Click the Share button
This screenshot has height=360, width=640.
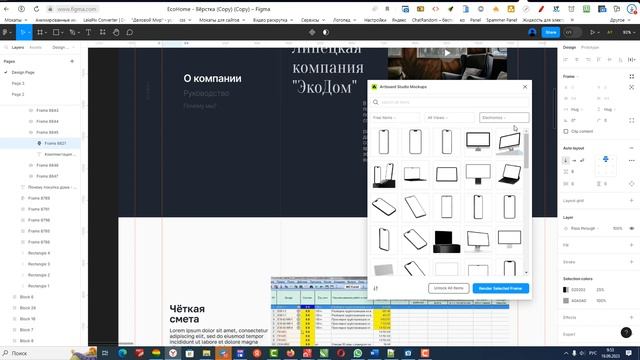pyautogui.click(x=551, y=32)
